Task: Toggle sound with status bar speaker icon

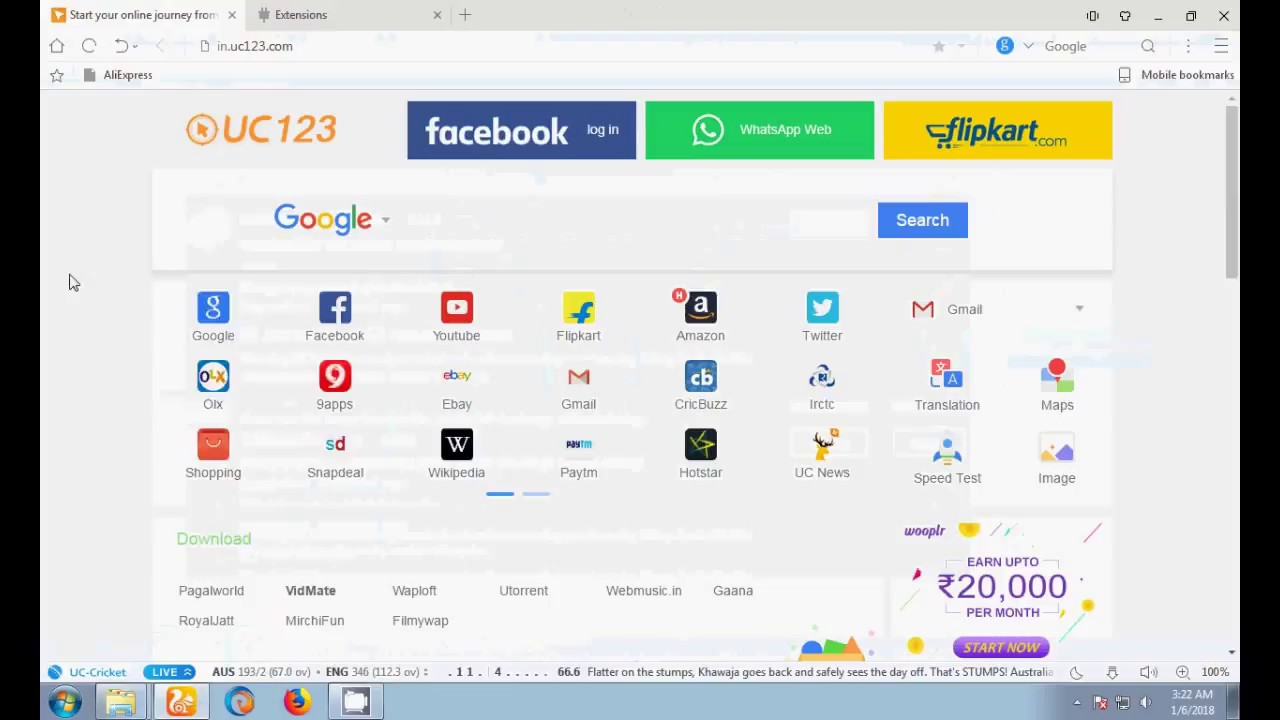Action: (1148, 672)
